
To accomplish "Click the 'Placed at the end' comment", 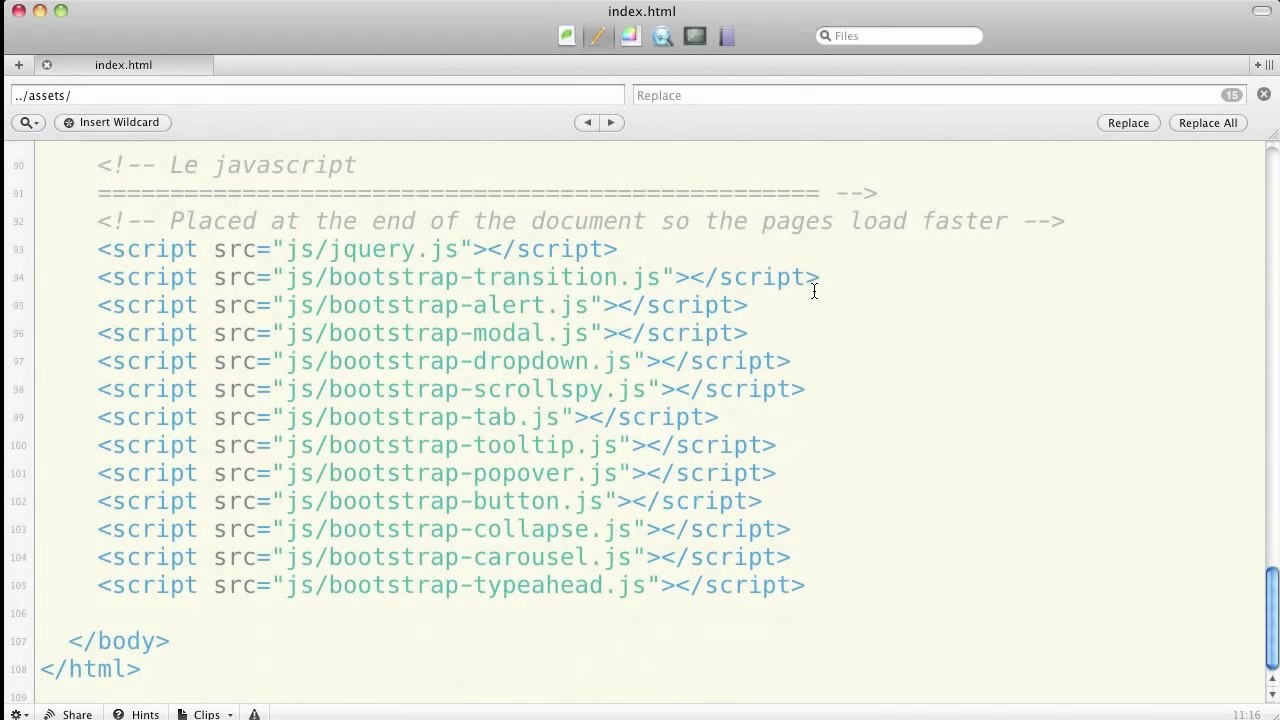I will pos(581,221).
